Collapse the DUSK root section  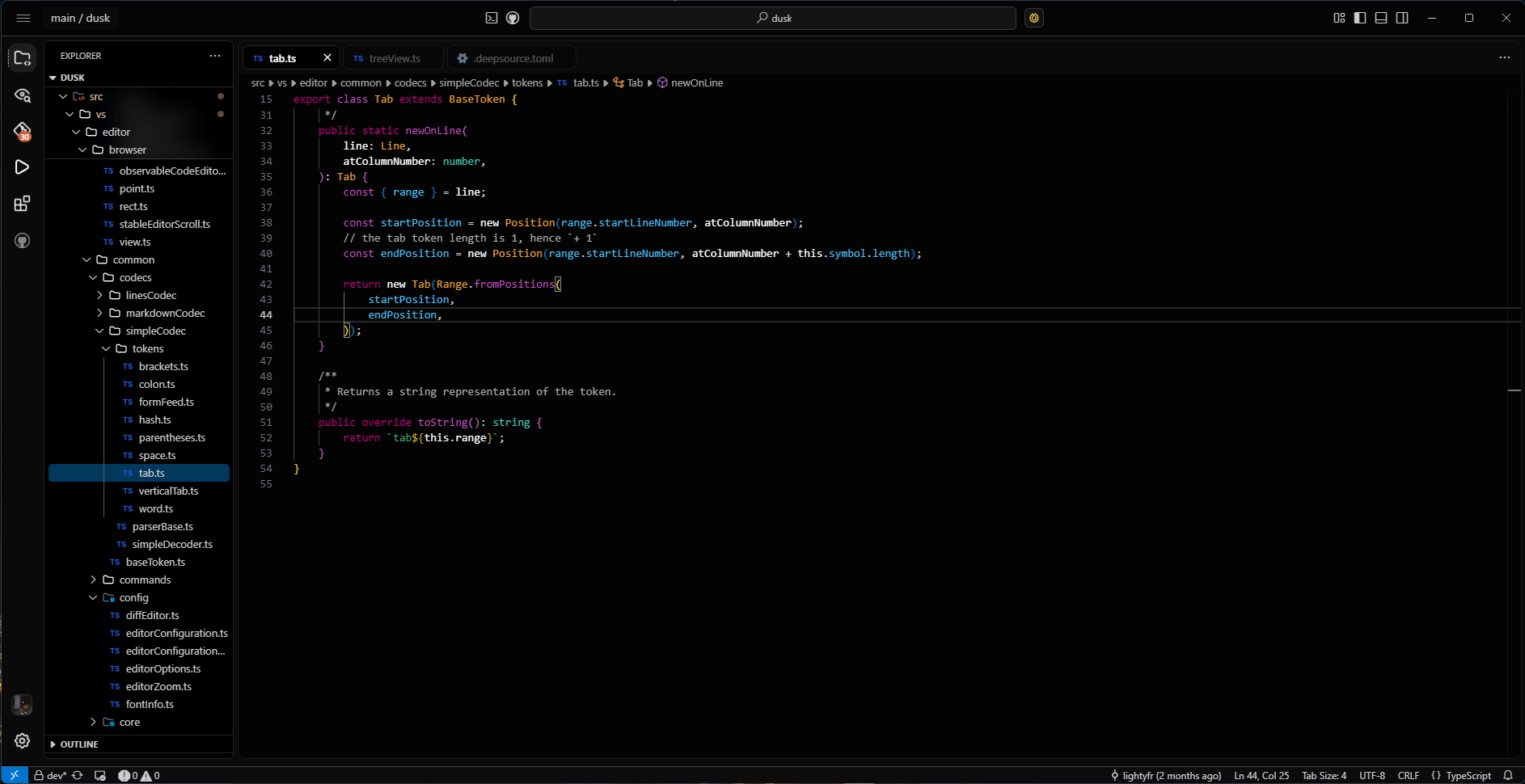pyautogui.click(x=138, y=78)
